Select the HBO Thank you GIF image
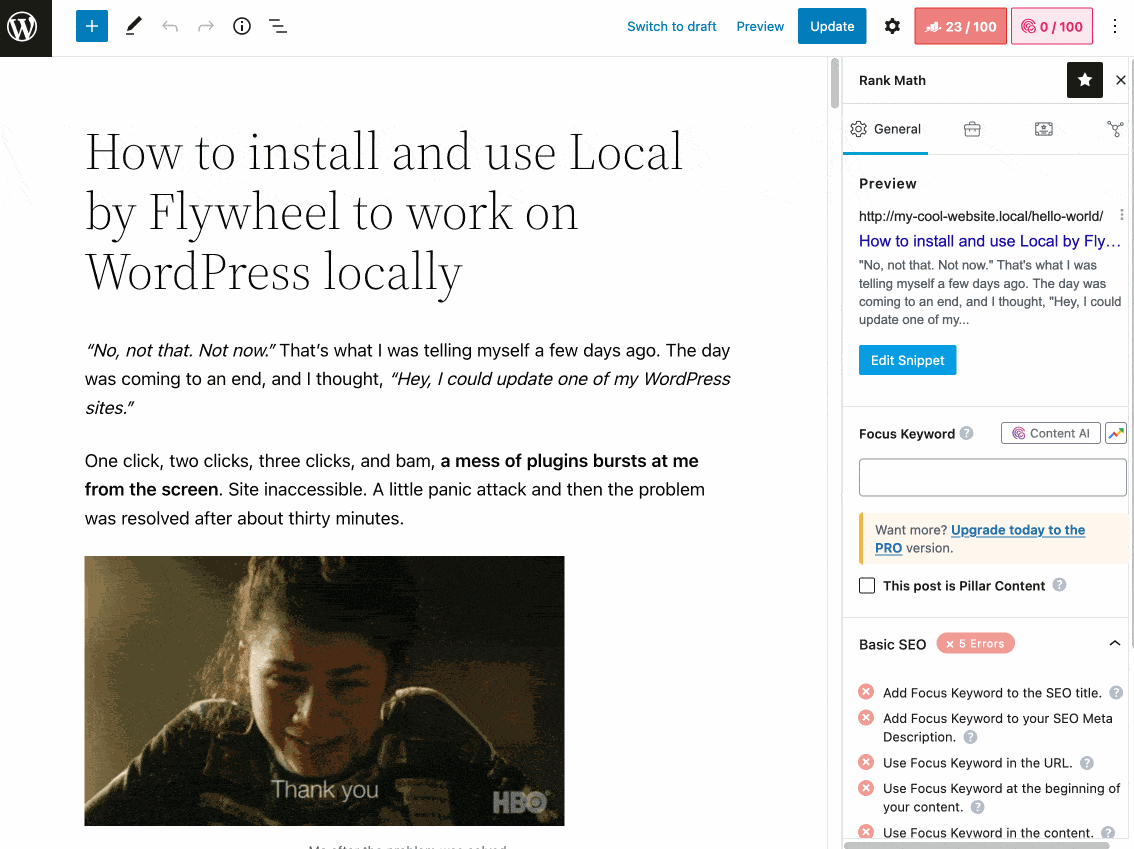Image resolution: width=1134 pixels, height=849 pixels. click(325, 691)
